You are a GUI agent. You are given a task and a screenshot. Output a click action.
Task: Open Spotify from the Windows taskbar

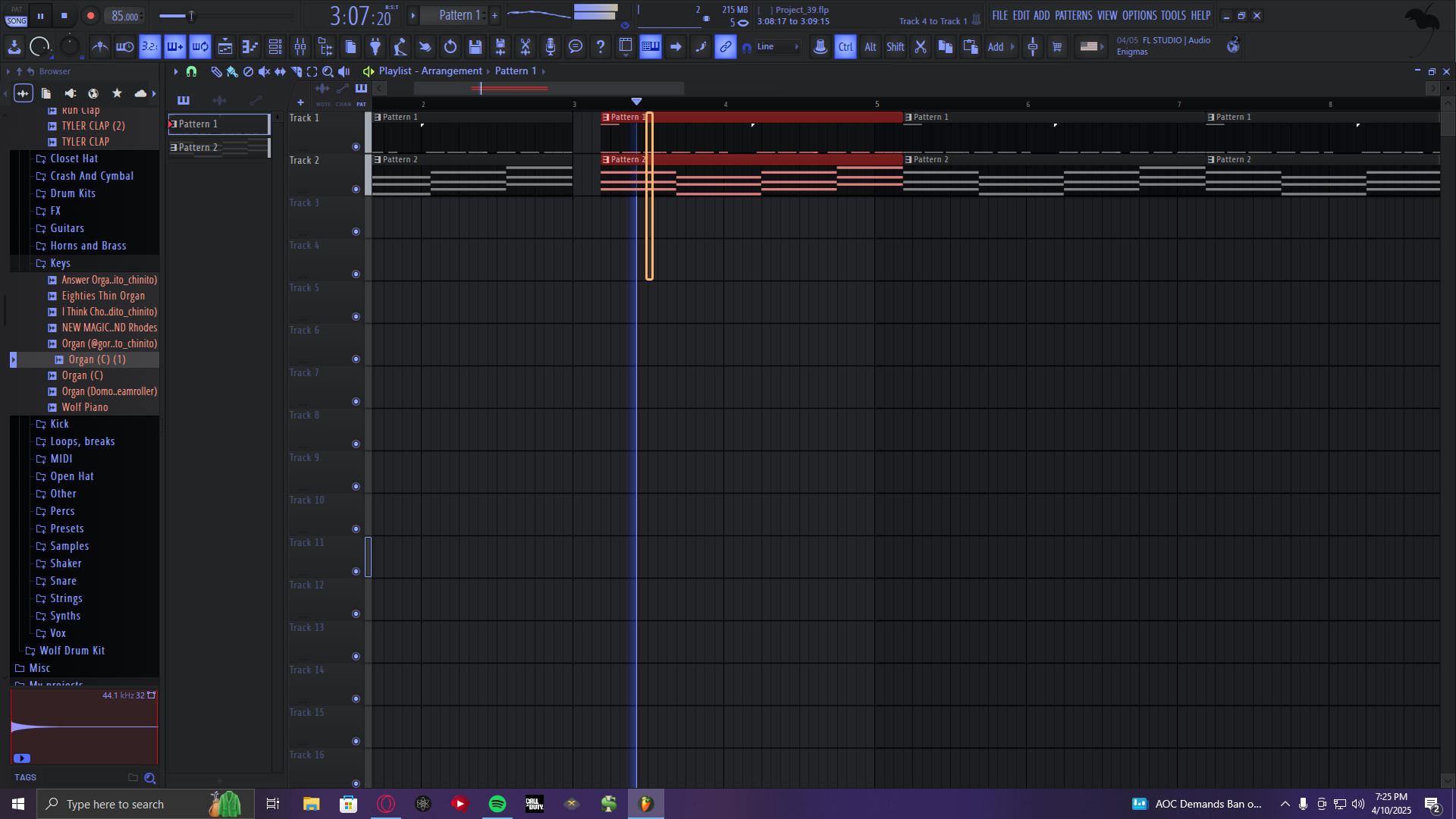(x=497, y=804)
